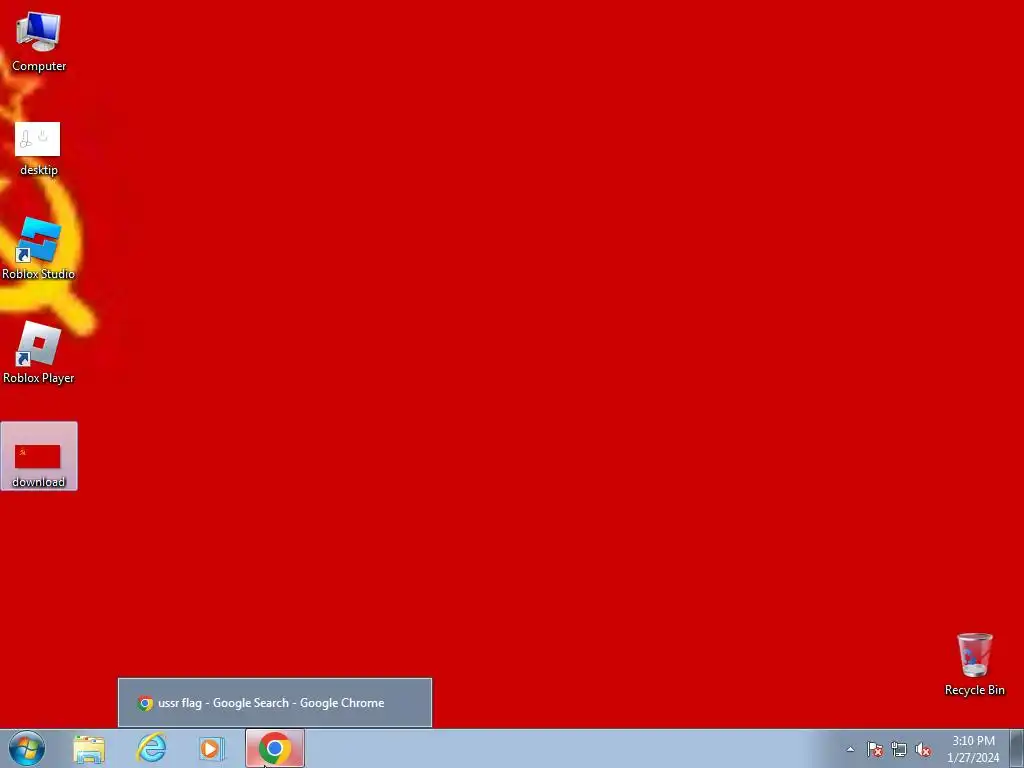This screenshot has width=1024, height=768.
Task: Click the Google Chrome taskbar button
Action: pyautogui.click(x=275, y=748)
